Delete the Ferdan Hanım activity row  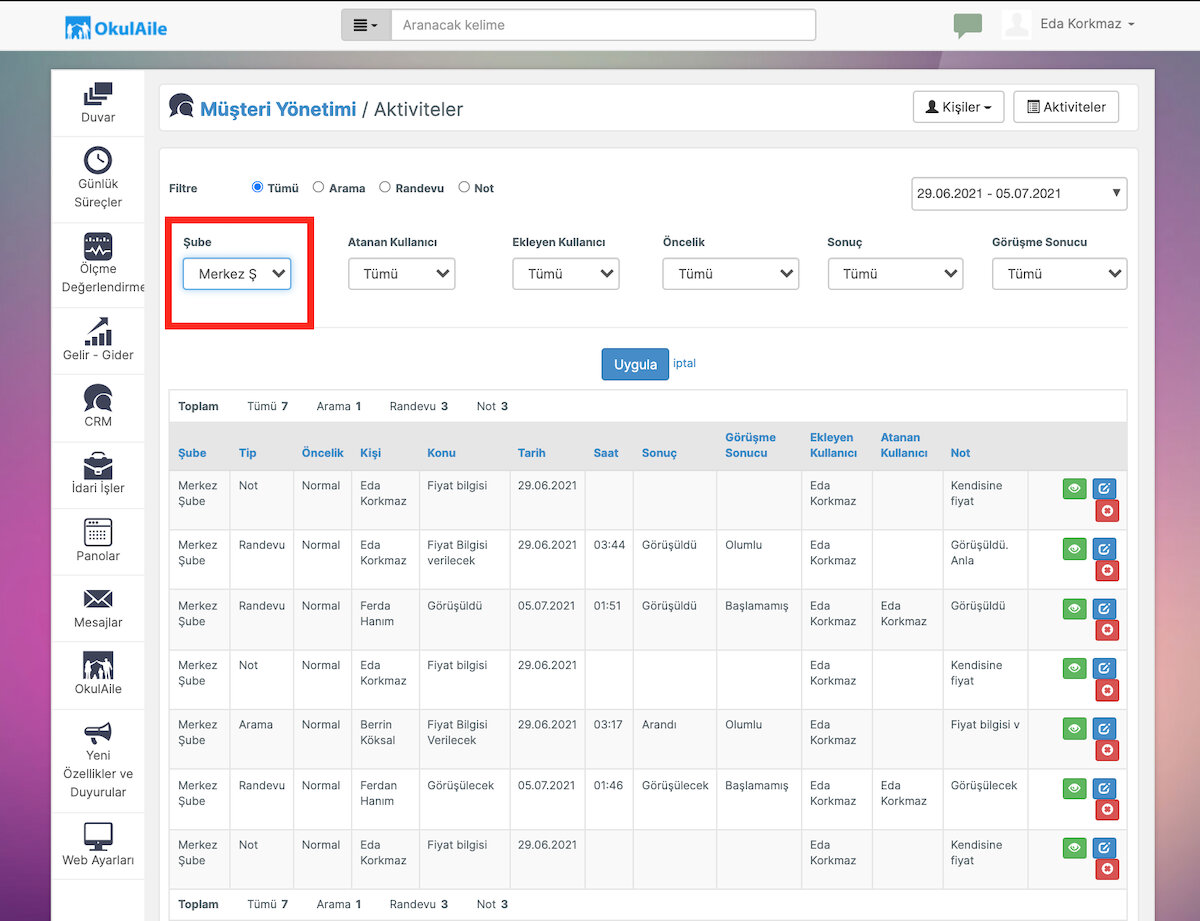[1107, 810]
